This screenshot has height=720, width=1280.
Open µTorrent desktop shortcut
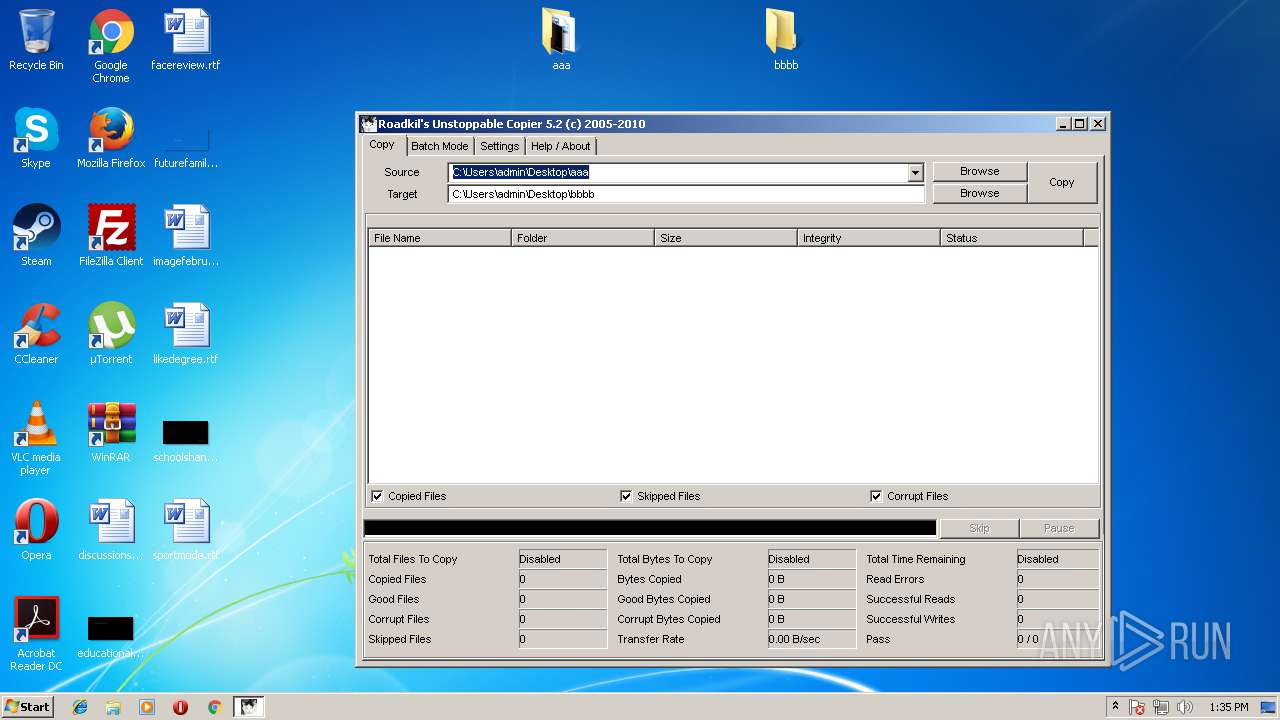(x=111, y=334)
